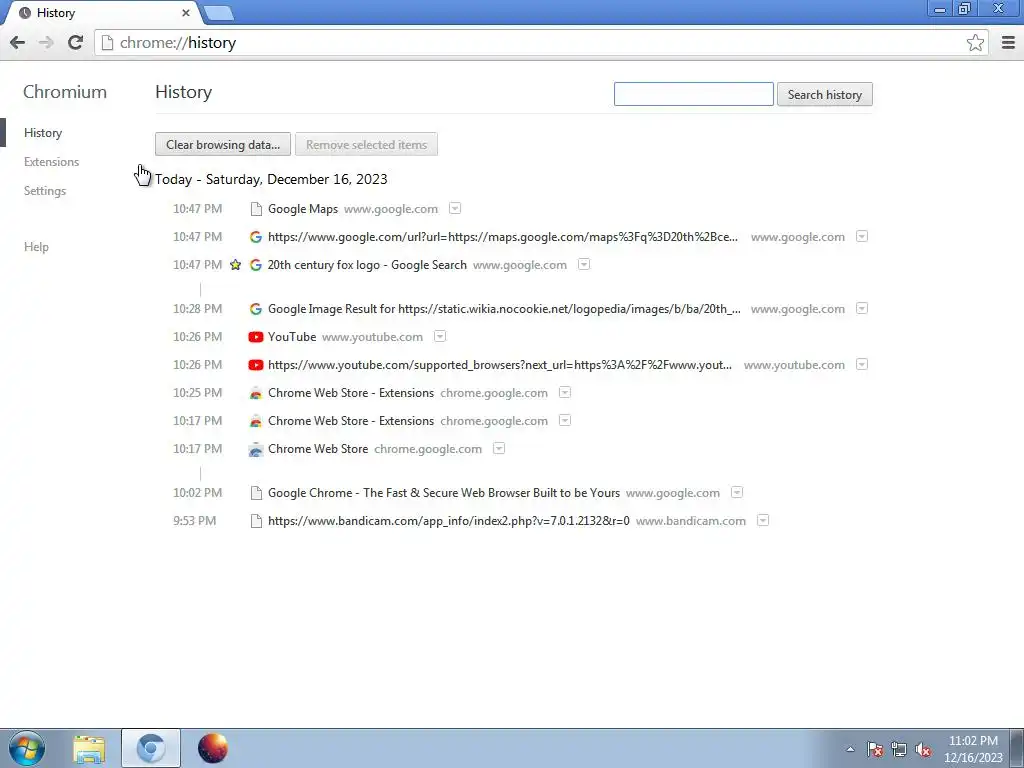Open dropdown for maps.google.com url entry
Viewport: 1024px width, 768px height.
862,236
